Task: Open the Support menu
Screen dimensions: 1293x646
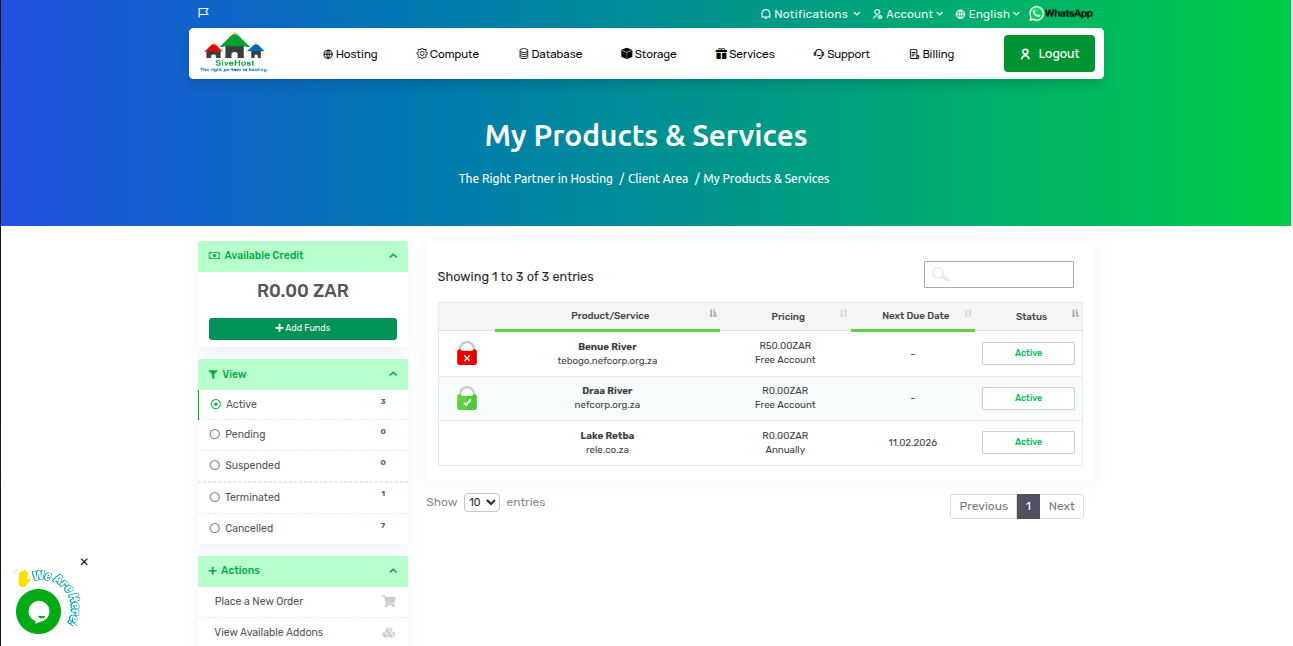Action: 841,54
